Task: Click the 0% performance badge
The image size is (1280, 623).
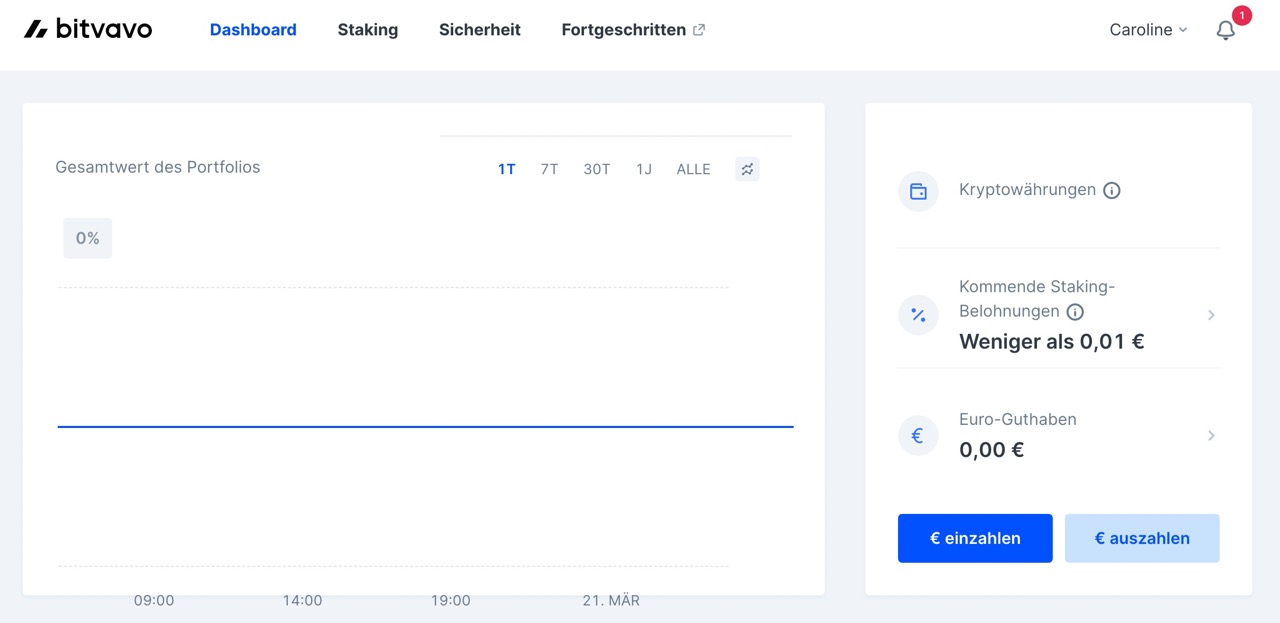Action: pos(87,238)
